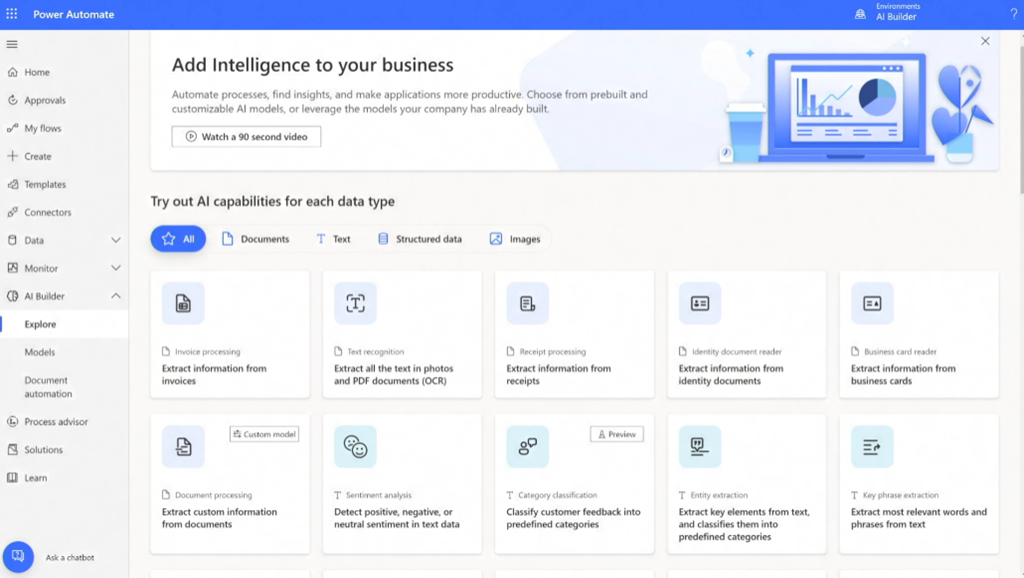This screenshot has height=578, width=1024.
Task: Expand the Monitor section chevron
Action: click(x=116, y=268)
